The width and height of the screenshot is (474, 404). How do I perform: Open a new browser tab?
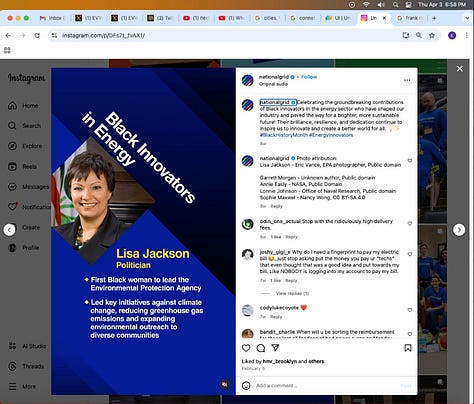point(434,18)
